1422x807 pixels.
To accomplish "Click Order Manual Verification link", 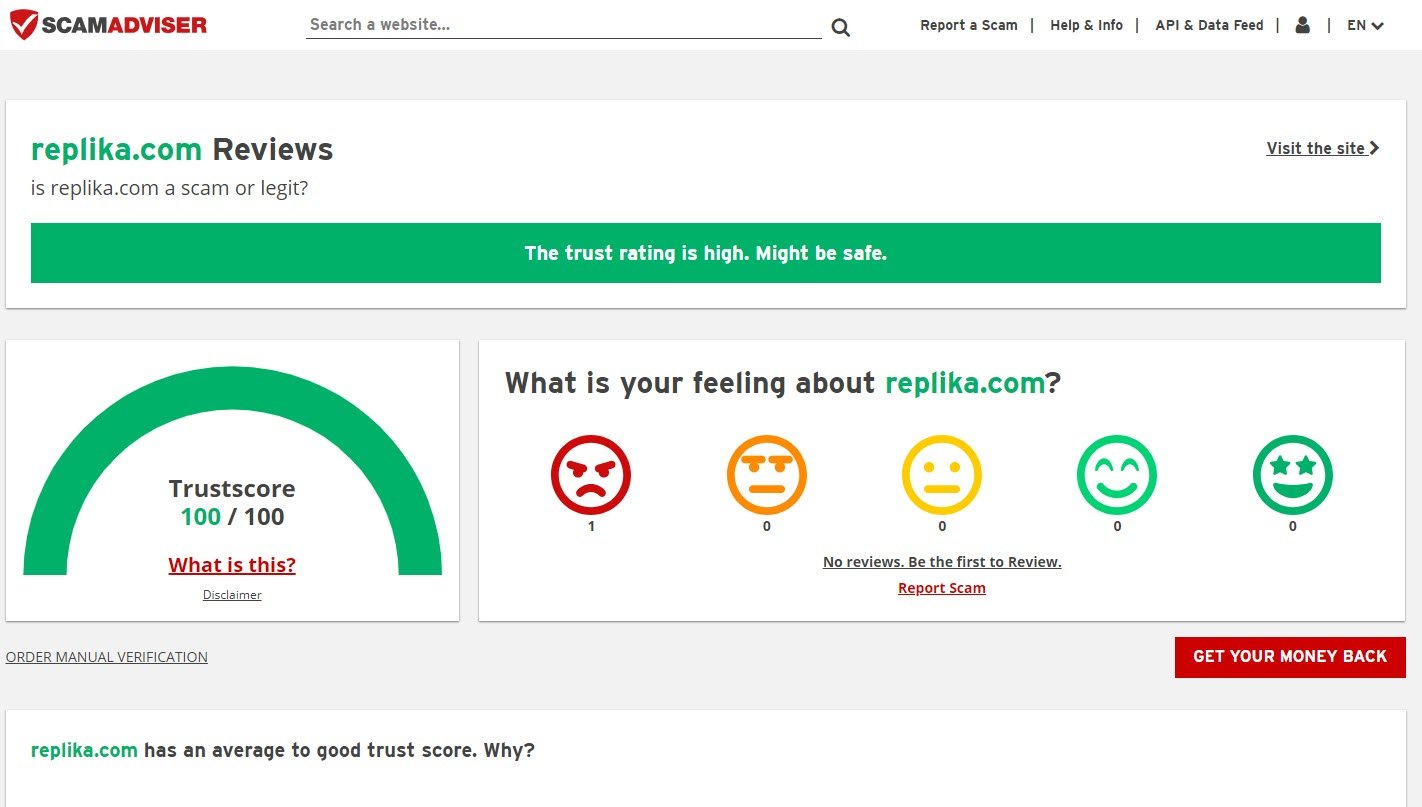I will [107, 657].
